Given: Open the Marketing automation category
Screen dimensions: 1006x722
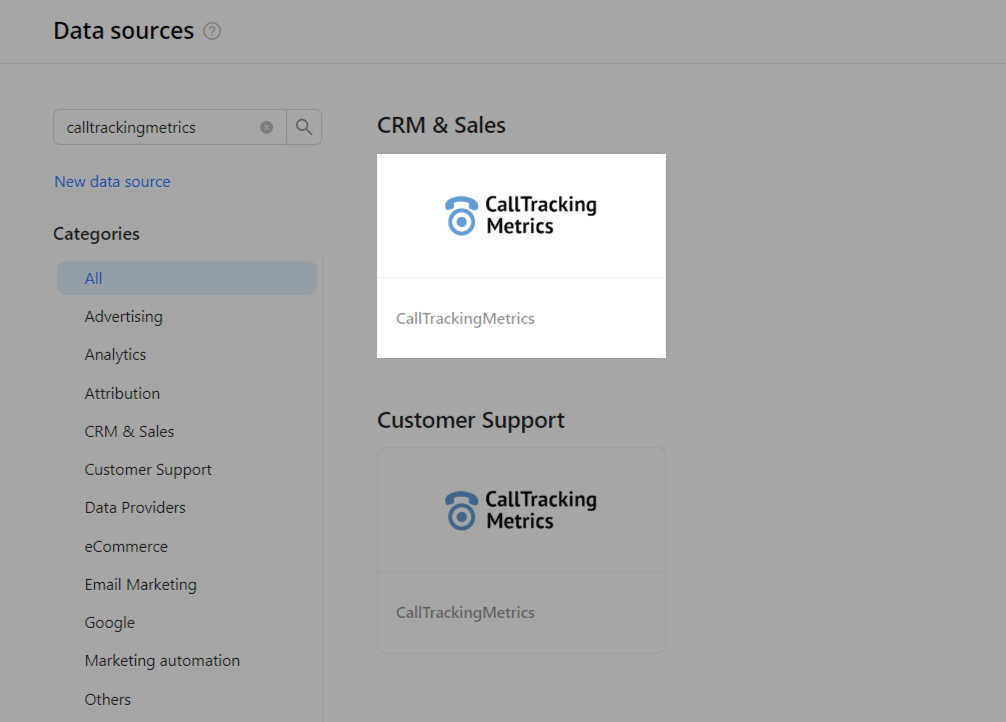Looking at the screenshot, I should click(162, 660).
